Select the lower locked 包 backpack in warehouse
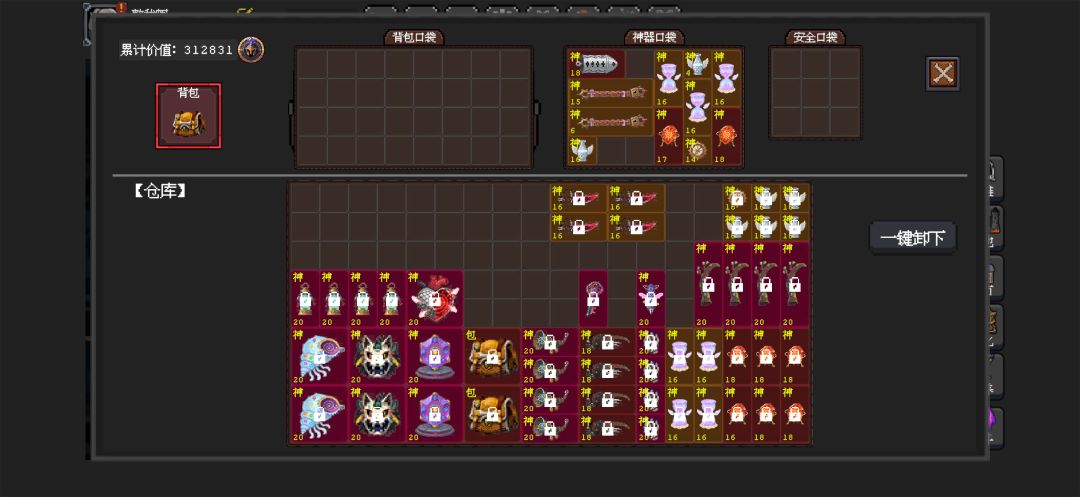 492,414
